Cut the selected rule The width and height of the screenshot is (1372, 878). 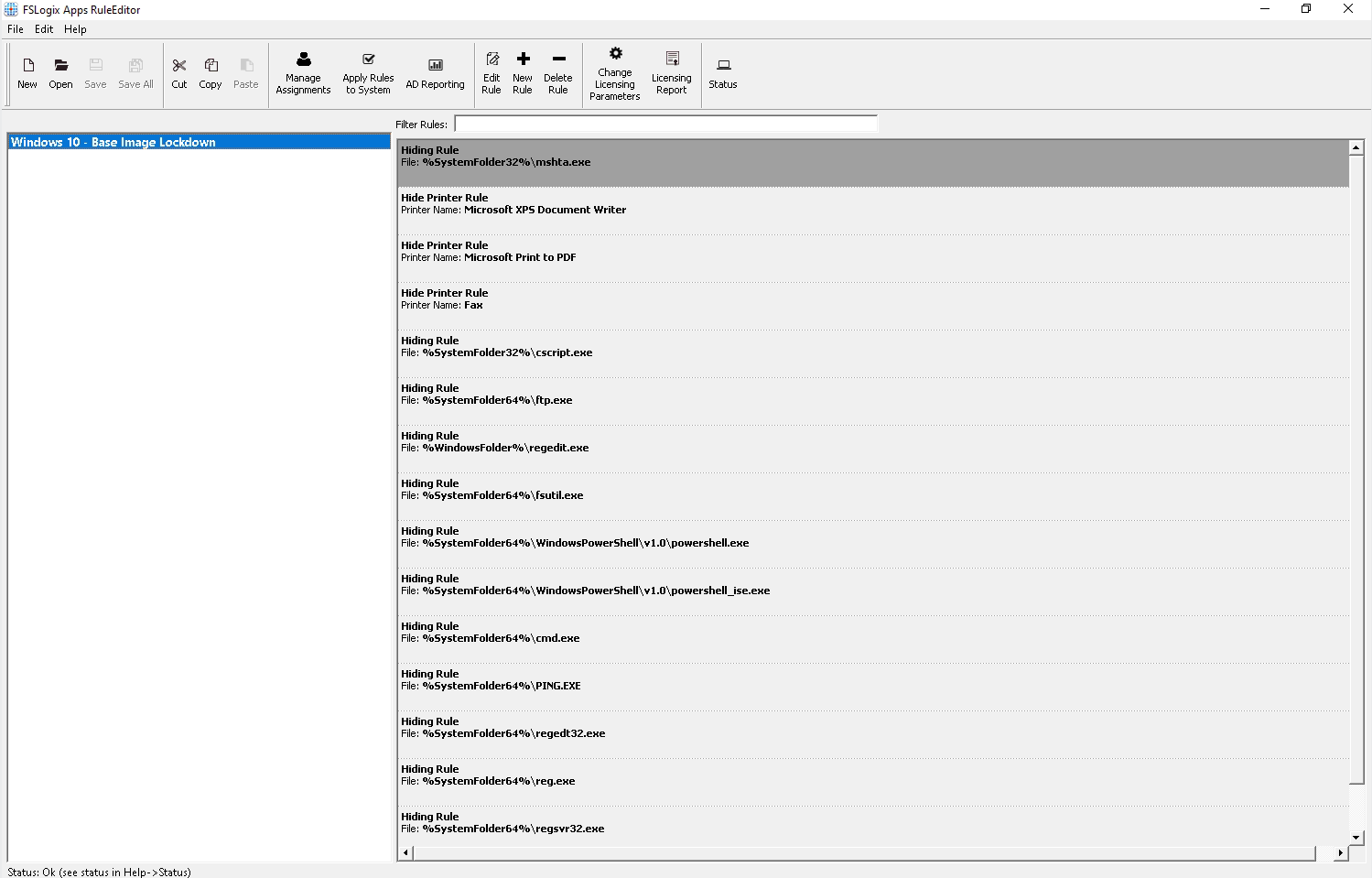pyautogui.click(x=179, y=73)
